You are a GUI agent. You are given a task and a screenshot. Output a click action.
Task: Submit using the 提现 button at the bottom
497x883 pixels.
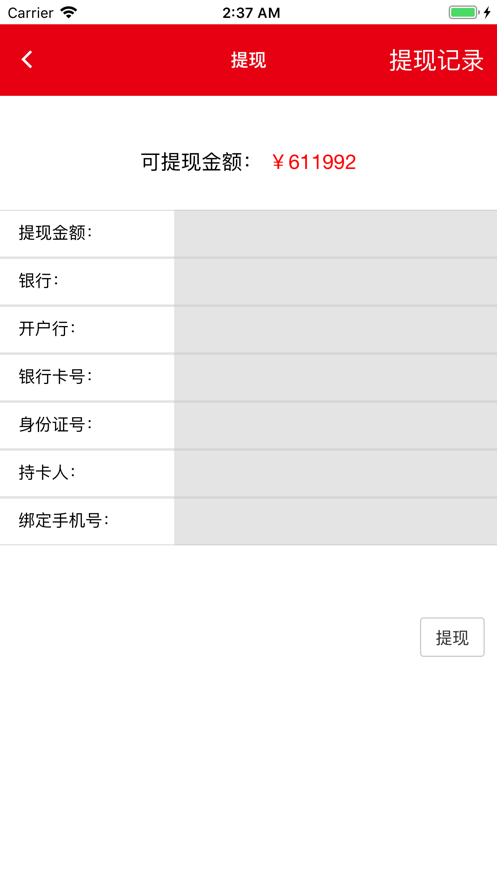pos(452,637)
